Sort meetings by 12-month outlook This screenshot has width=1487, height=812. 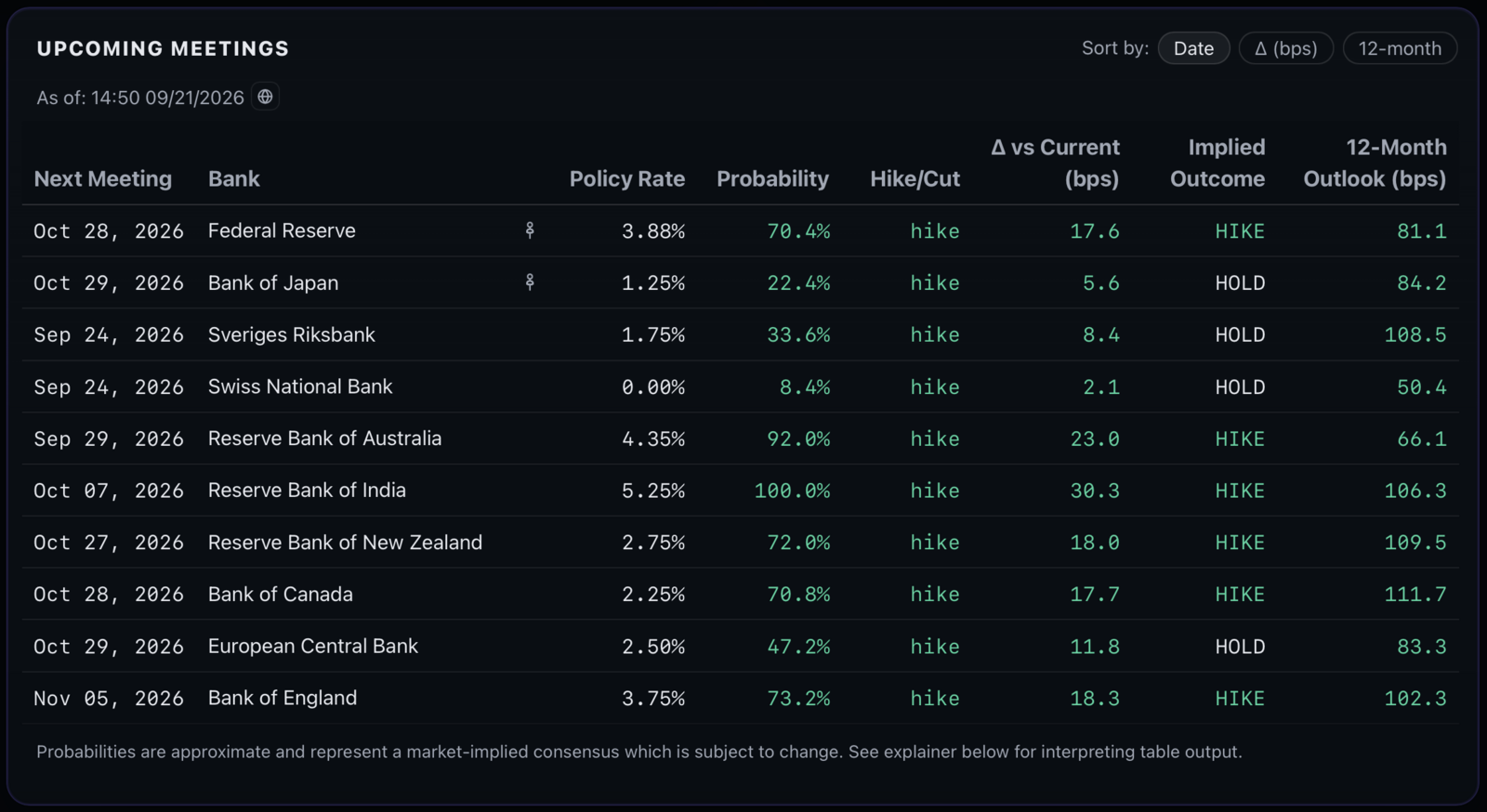[x=1400, y=48]
